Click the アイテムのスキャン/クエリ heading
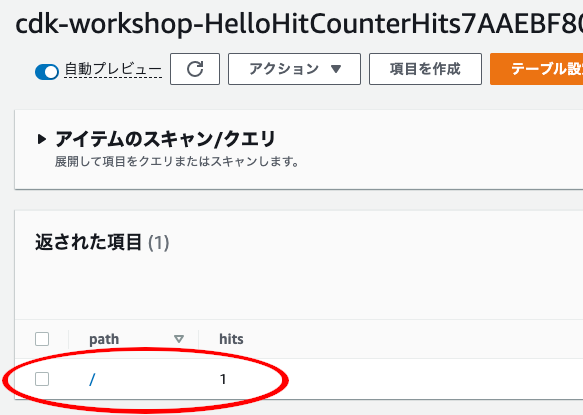This screenshot has width=583, height=415. [165, 139]
